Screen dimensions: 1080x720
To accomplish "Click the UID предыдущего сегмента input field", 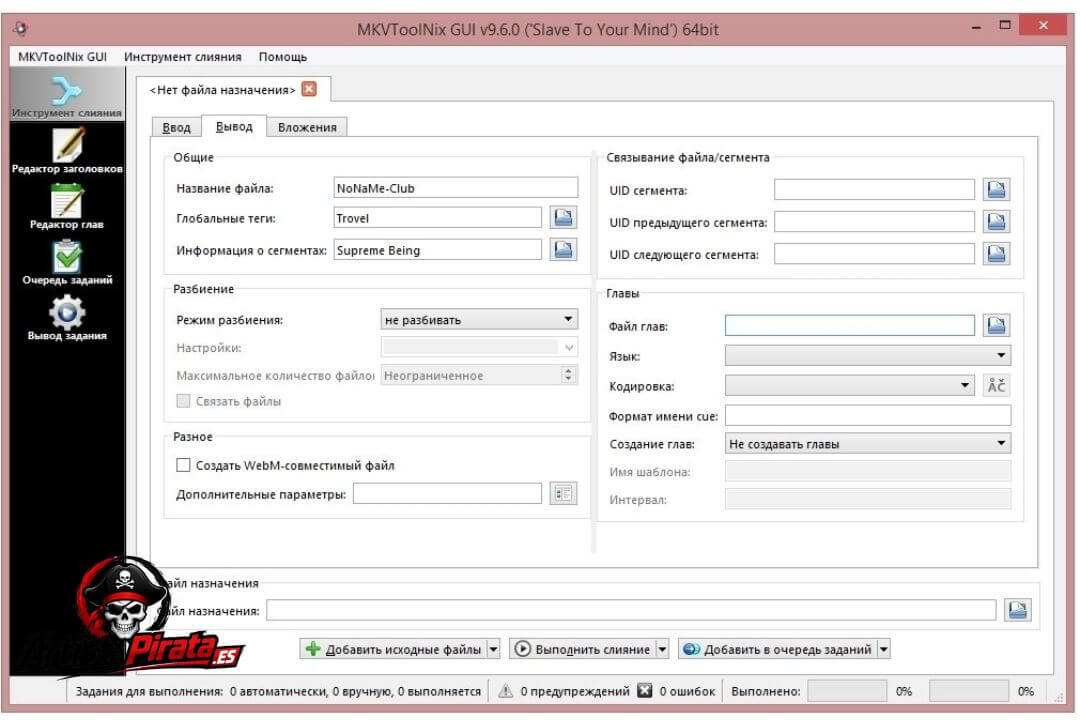I will [x=874, y=222].
